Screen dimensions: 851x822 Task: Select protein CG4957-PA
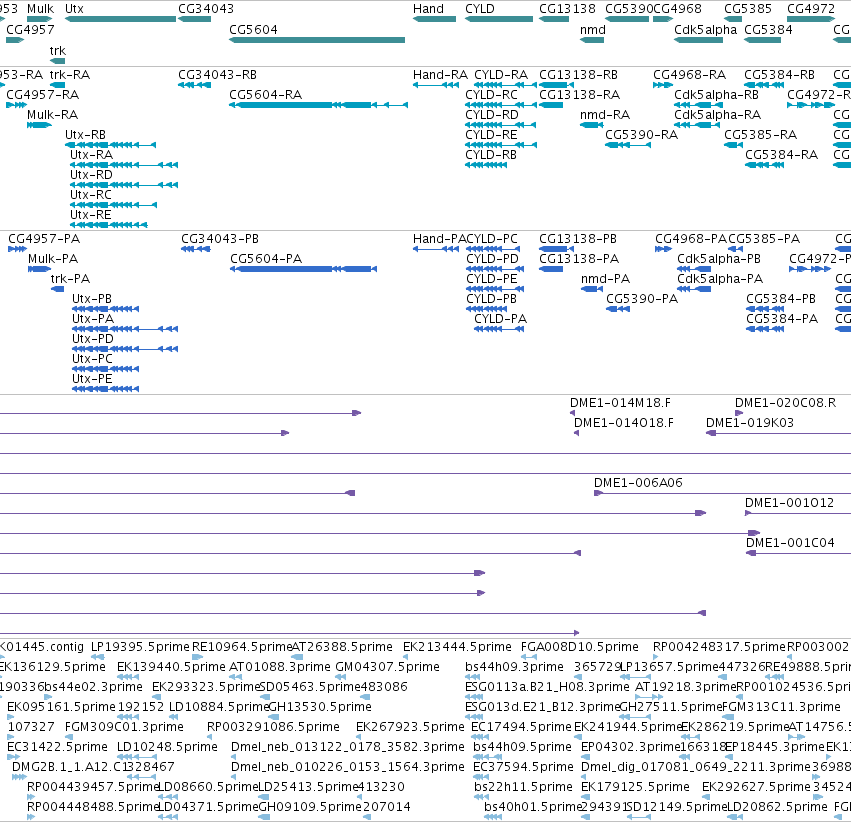click(17, 248)
